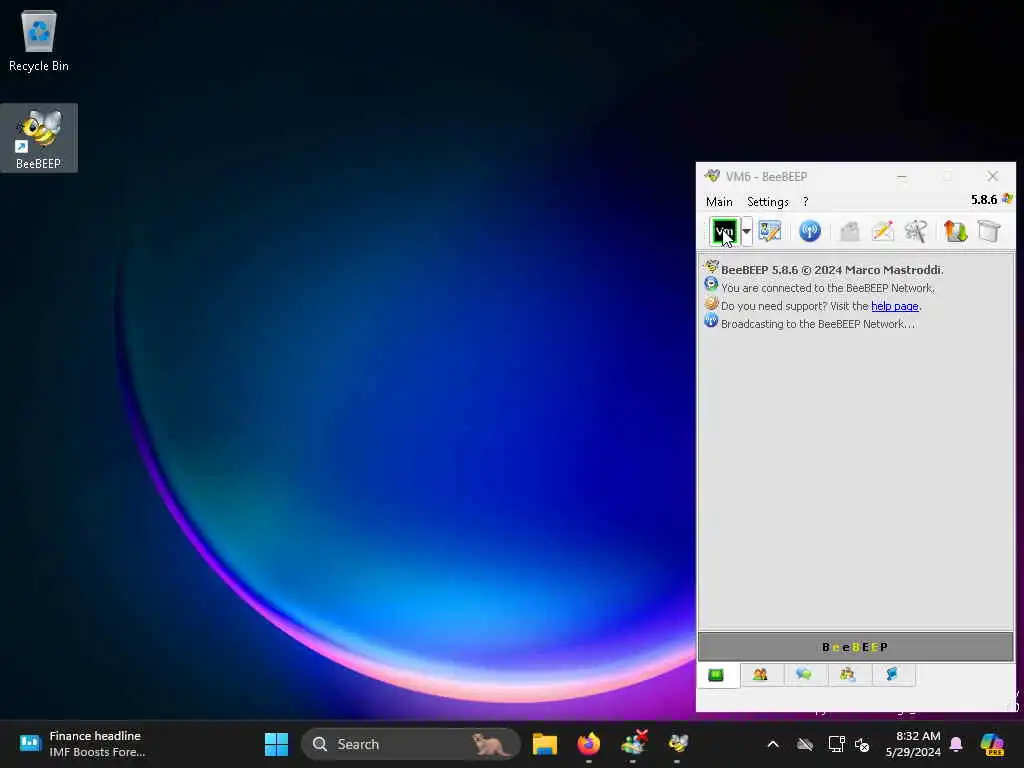Open File Explorer from the taskbar

tap(545, 744)
